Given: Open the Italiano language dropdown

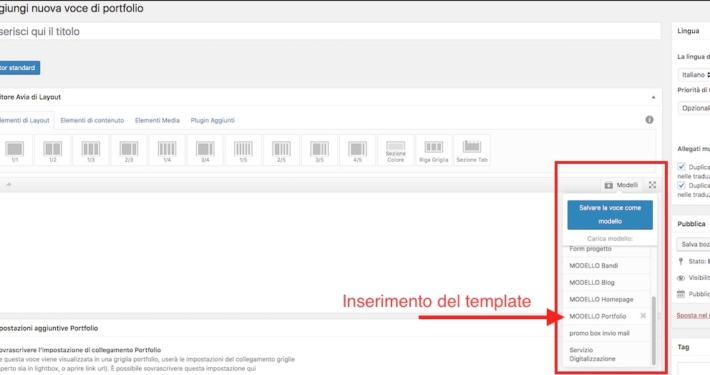Looking at the screenshot, I should tap(694, 75).
